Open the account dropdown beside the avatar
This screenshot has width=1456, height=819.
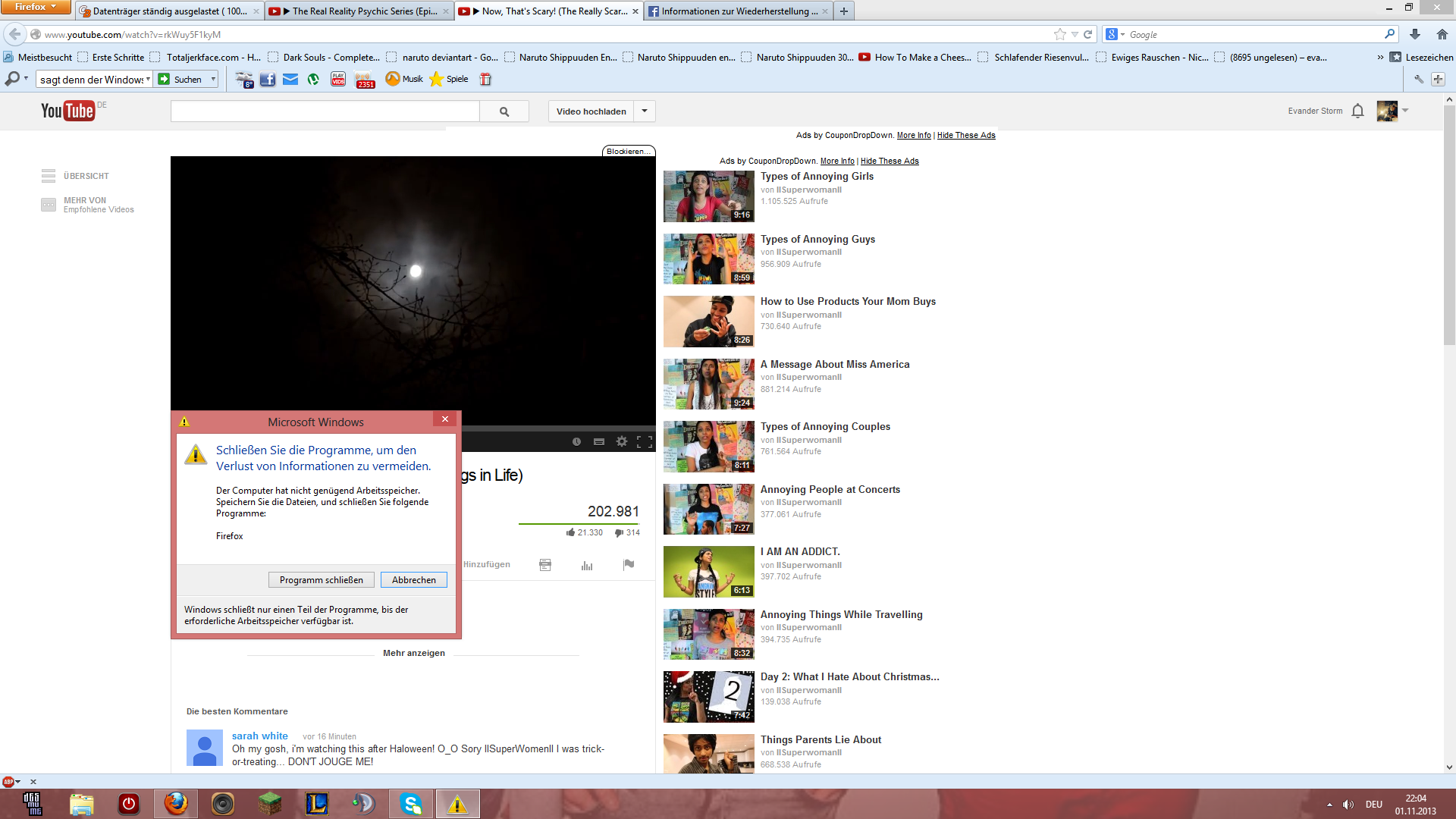click(x=1405, y=111)
